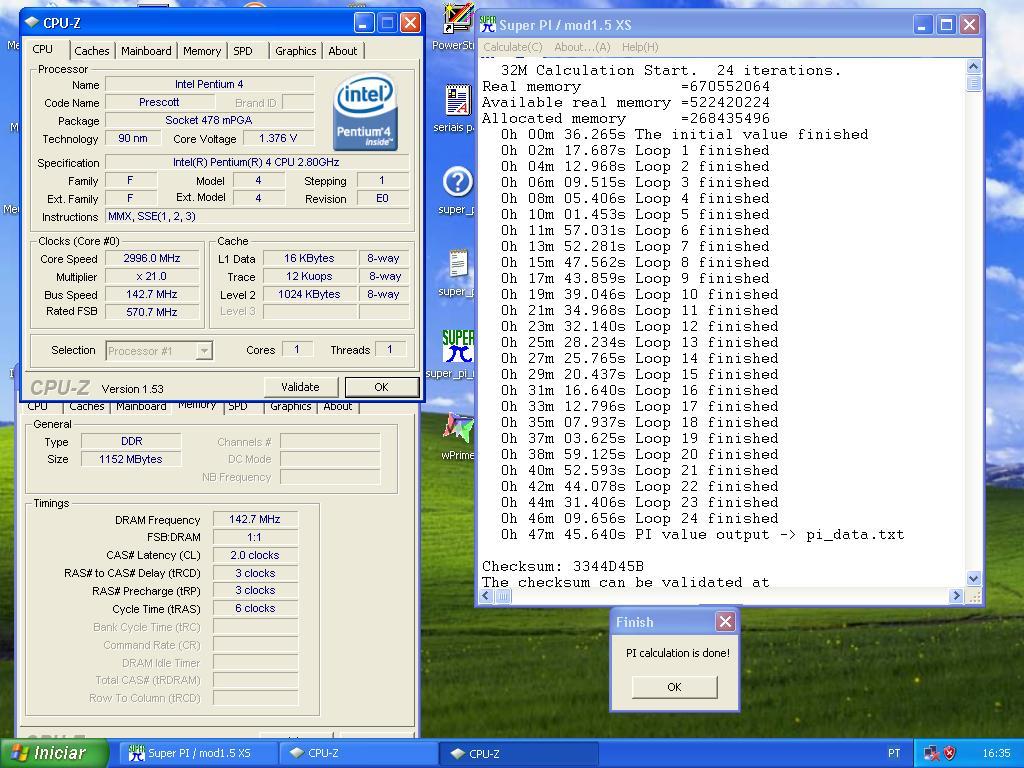Click the memory Size value 1152 MBytes

131,459
